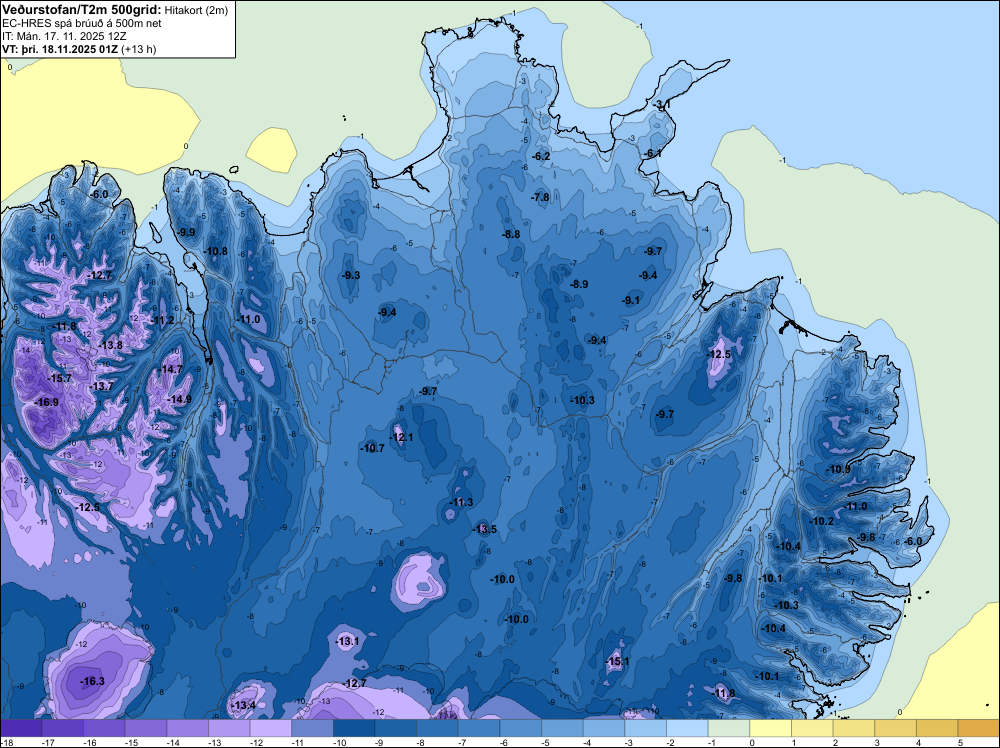The image size is (1000, 748).
Task: Click the -9.1 temperature label
Action: pyautogui.click(x=632, y=300)
